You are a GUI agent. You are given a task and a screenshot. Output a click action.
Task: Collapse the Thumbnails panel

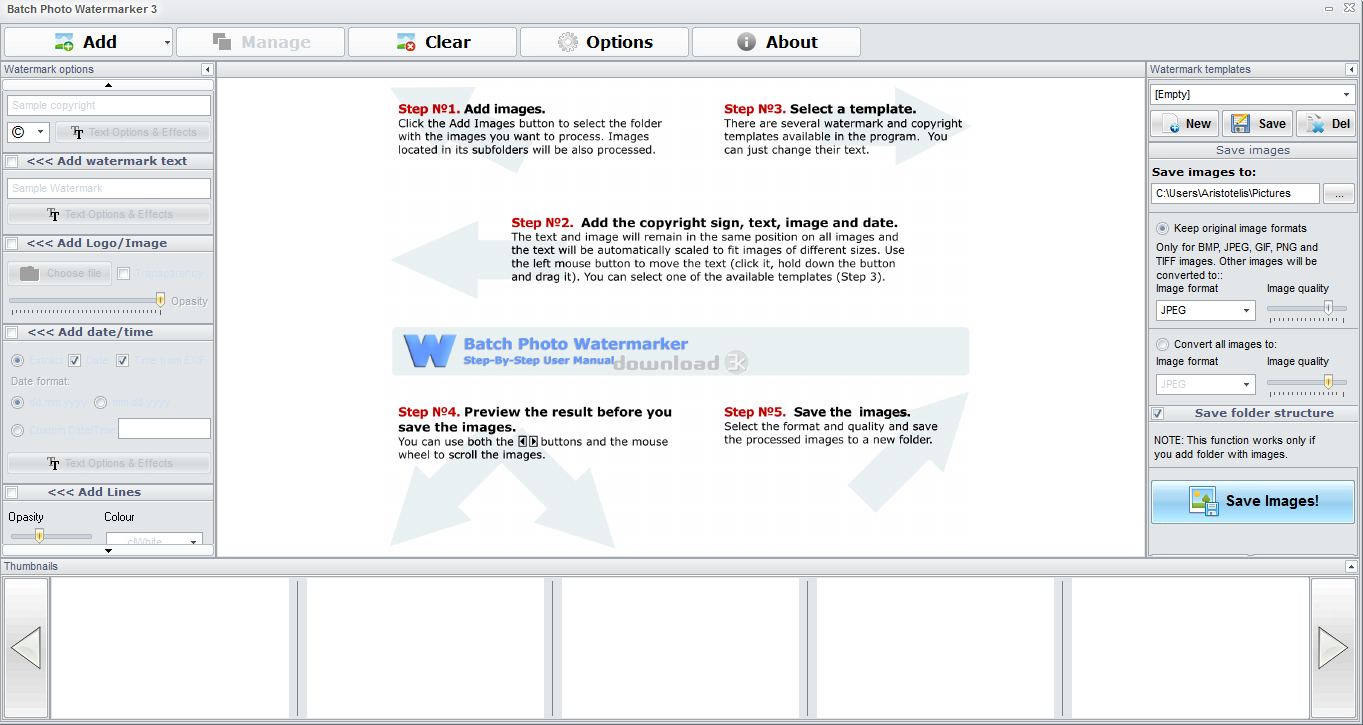click(x=1352, y=567)
